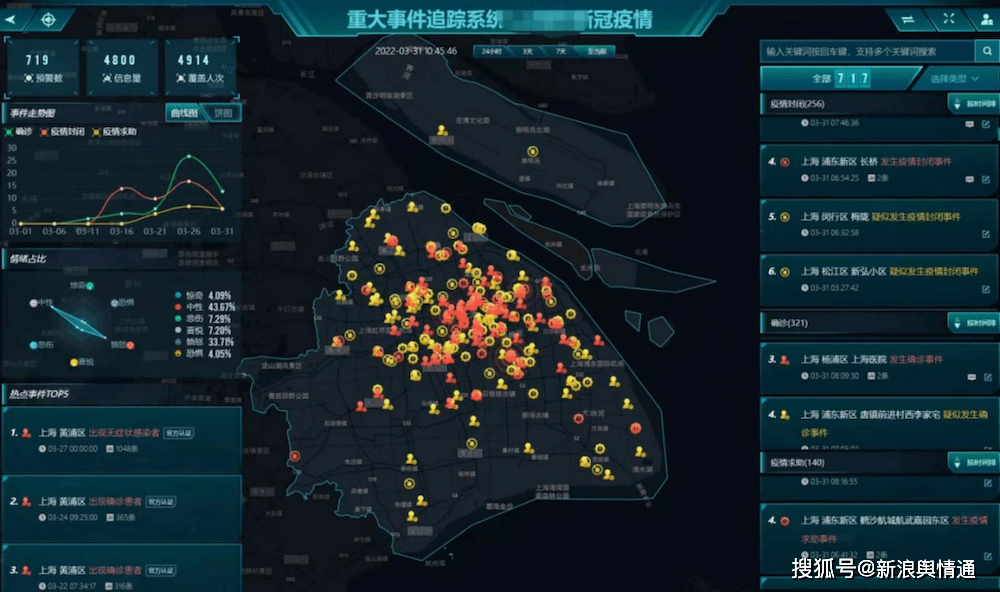Toggle the 确诊 legend in the trend chart
This screenshot has width=1000, height=592.
[x=18, y=131]
